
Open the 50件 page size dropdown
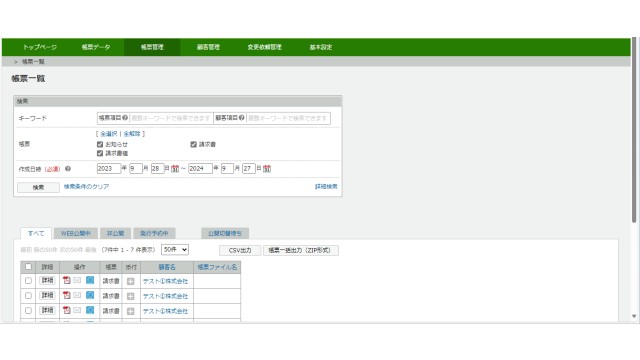pyautogui.click(x=175, y=249)
